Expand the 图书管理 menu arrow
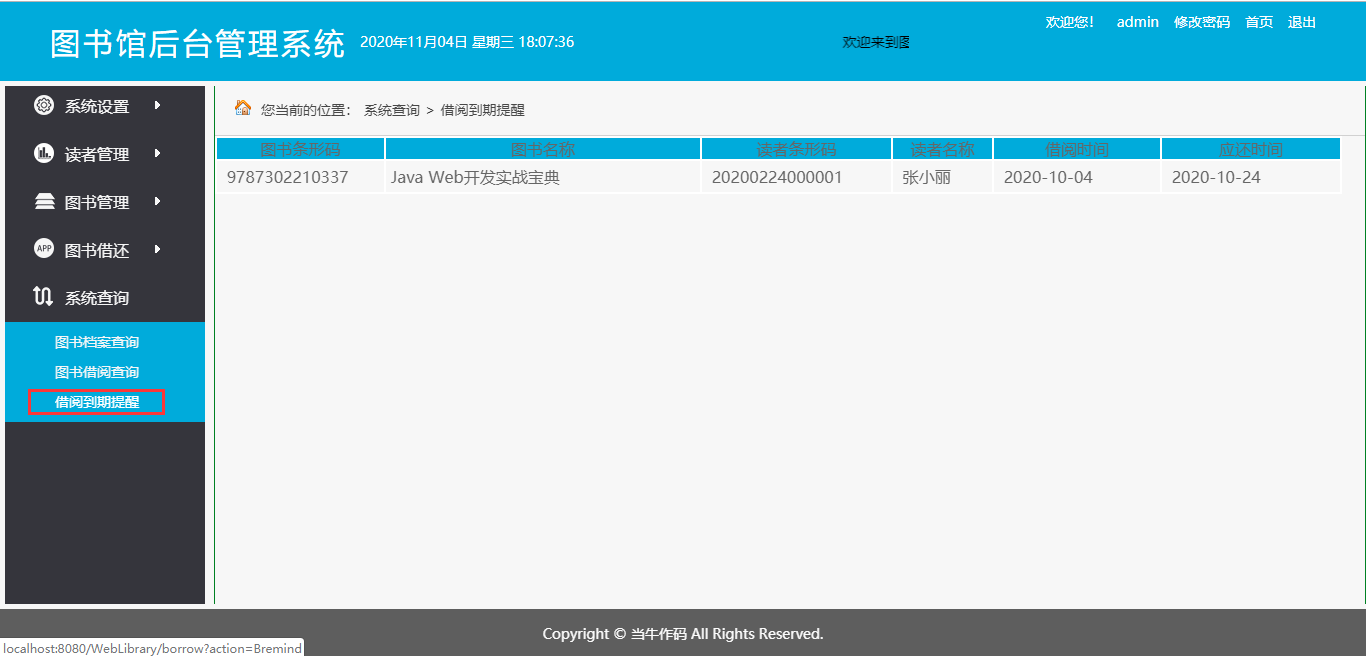Viewport: 1366px width, 656px height. pos(157,201)
